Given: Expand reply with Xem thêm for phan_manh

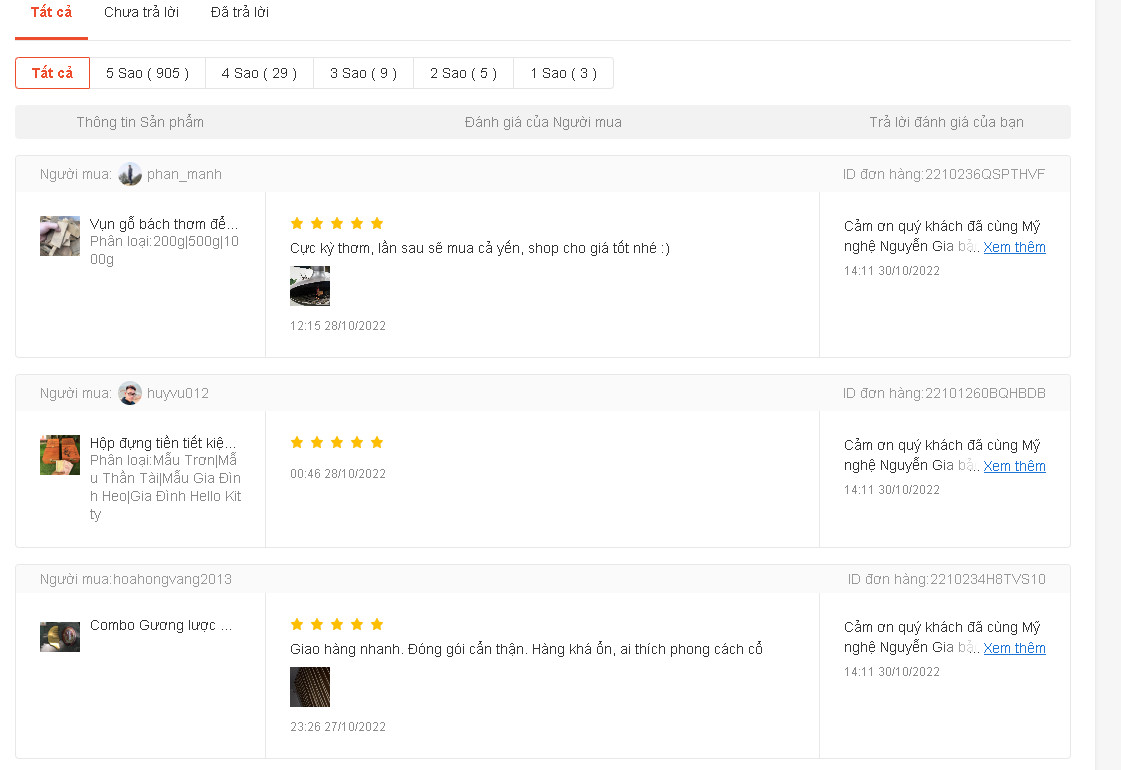Looking at the screenshot, I should [1014, 247].
